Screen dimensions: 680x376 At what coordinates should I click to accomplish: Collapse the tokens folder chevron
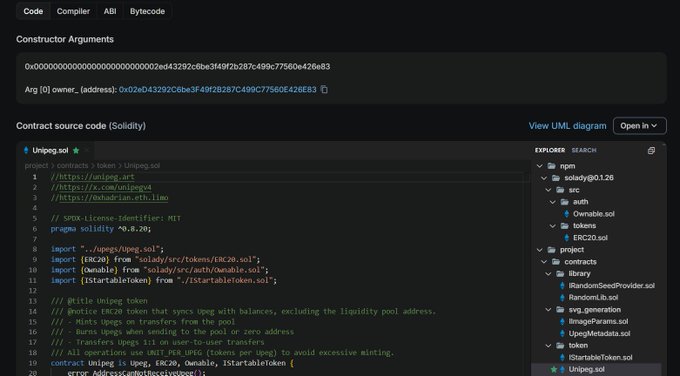click(552, 226)
